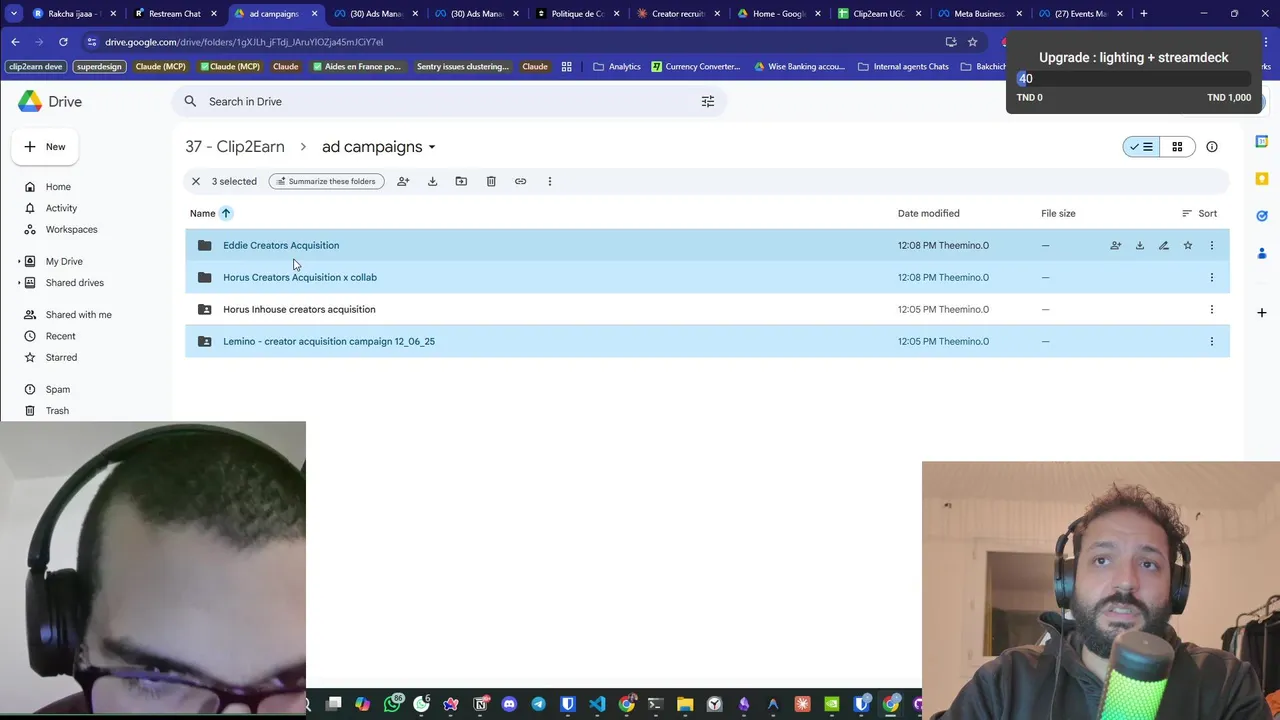This screenshot has width=1280, height=720.
Task: Open Home in the Drive sidebar
Action: click(x=58, y=187)
